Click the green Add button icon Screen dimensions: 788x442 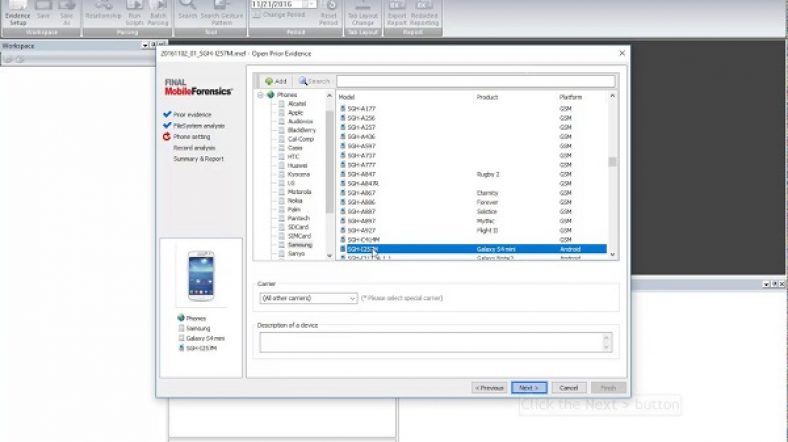click(275, 81)
